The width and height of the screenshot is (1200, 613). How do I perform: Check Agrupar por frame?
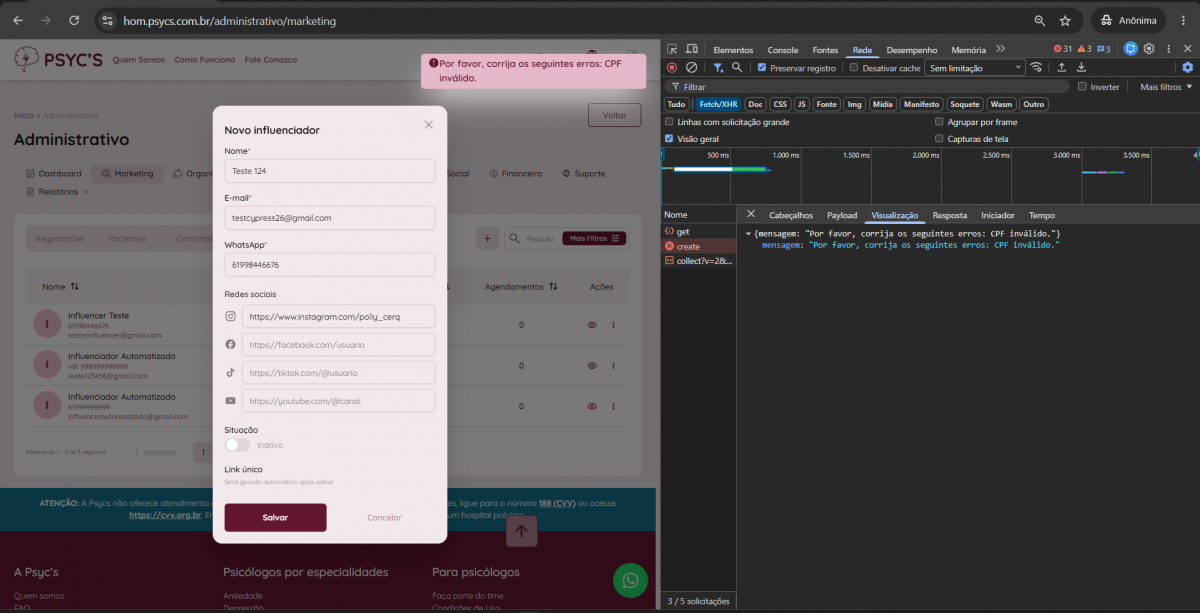point(939,122)
